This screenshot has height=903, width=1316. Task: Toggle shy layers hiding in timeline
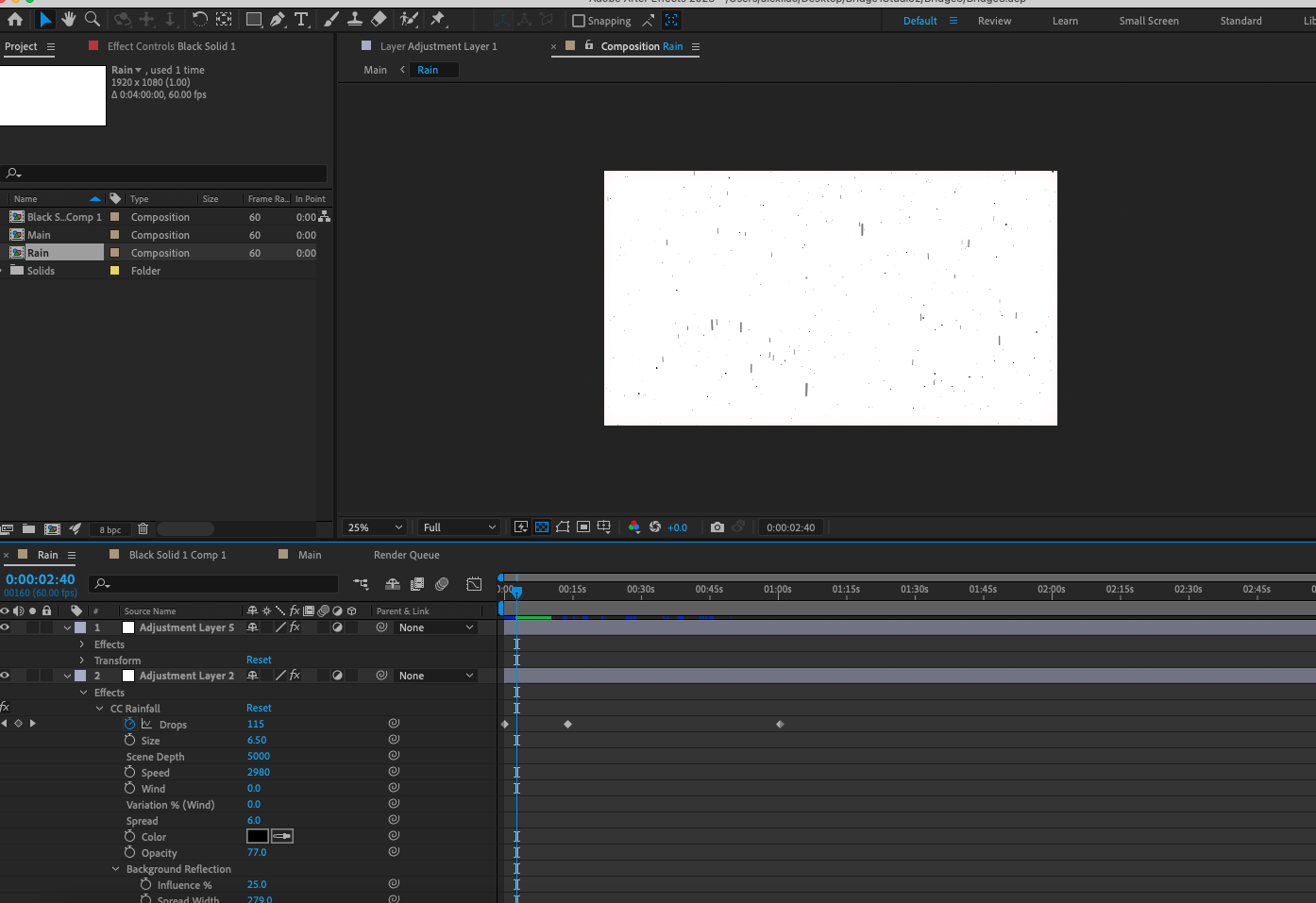(393, 584)
